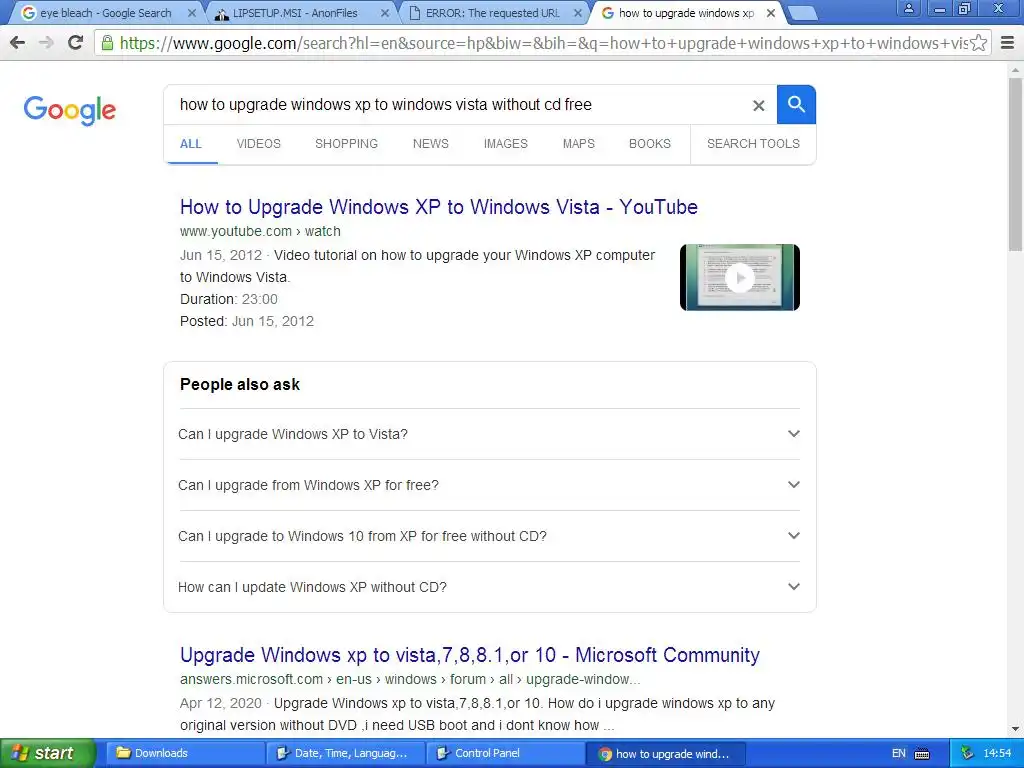The height and width of the screenshot is (768, 1024).
Task: Close the LIPSETUP.MSI AnonFiles tab
Action: tap(385, 13)
